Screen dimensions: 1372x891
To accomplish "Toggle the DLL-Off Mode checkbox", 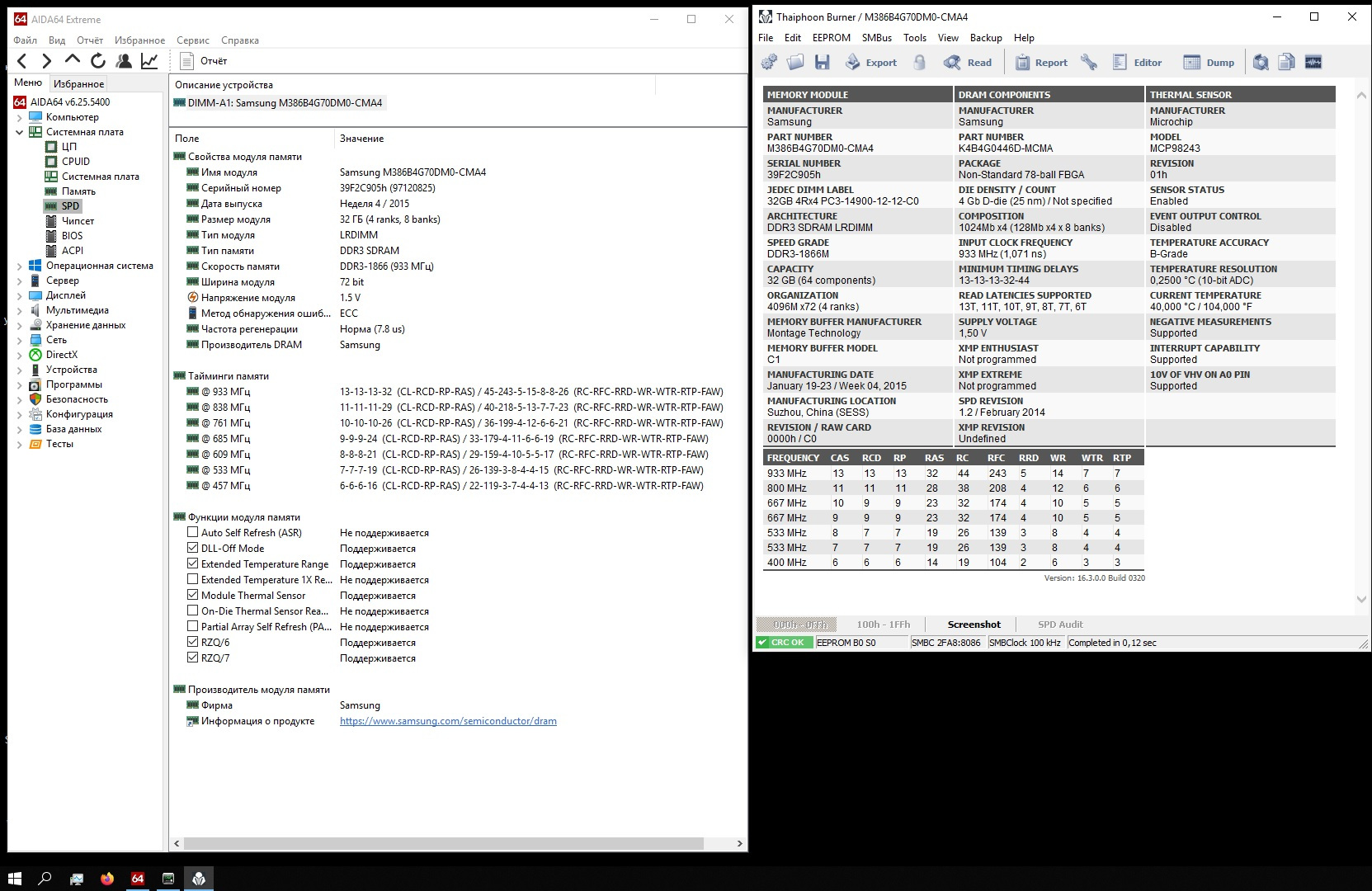I will tap(193, 549).
